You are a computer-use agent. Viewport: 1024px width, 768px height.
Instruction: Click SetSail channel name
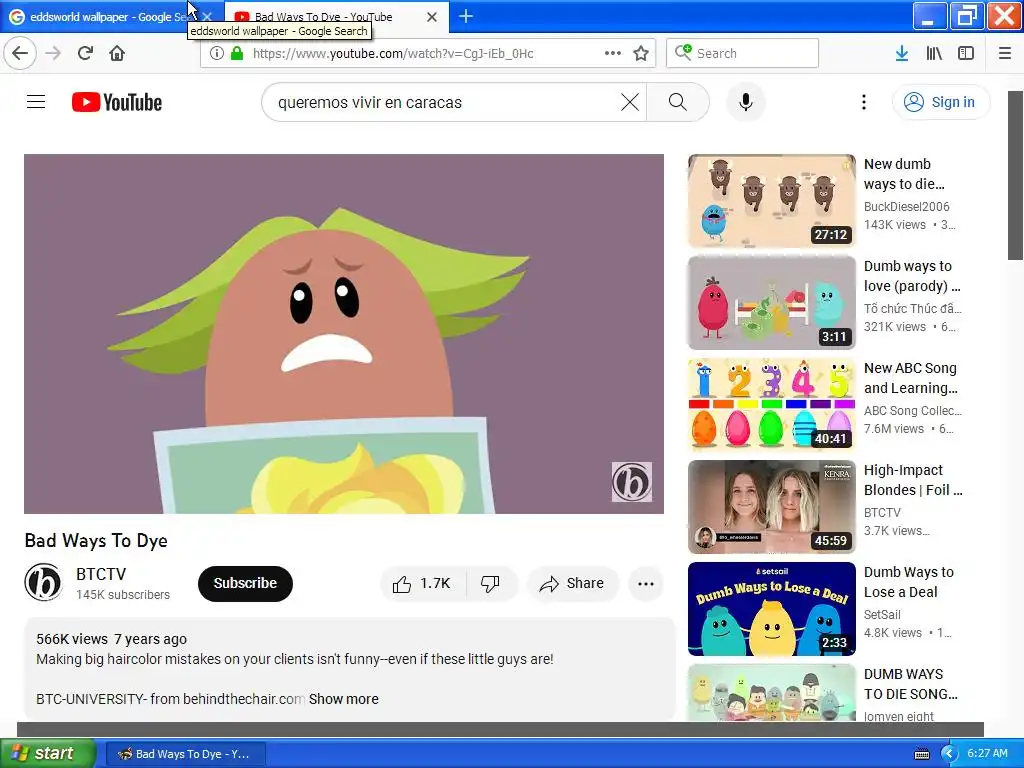882,615
